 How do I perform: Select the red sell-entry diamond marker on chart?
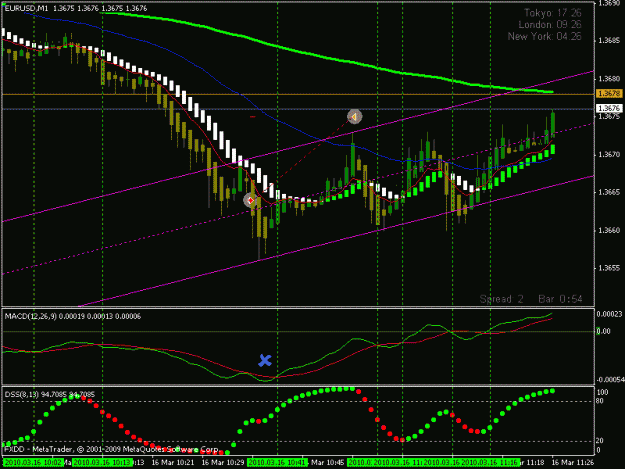pos(250,200)
